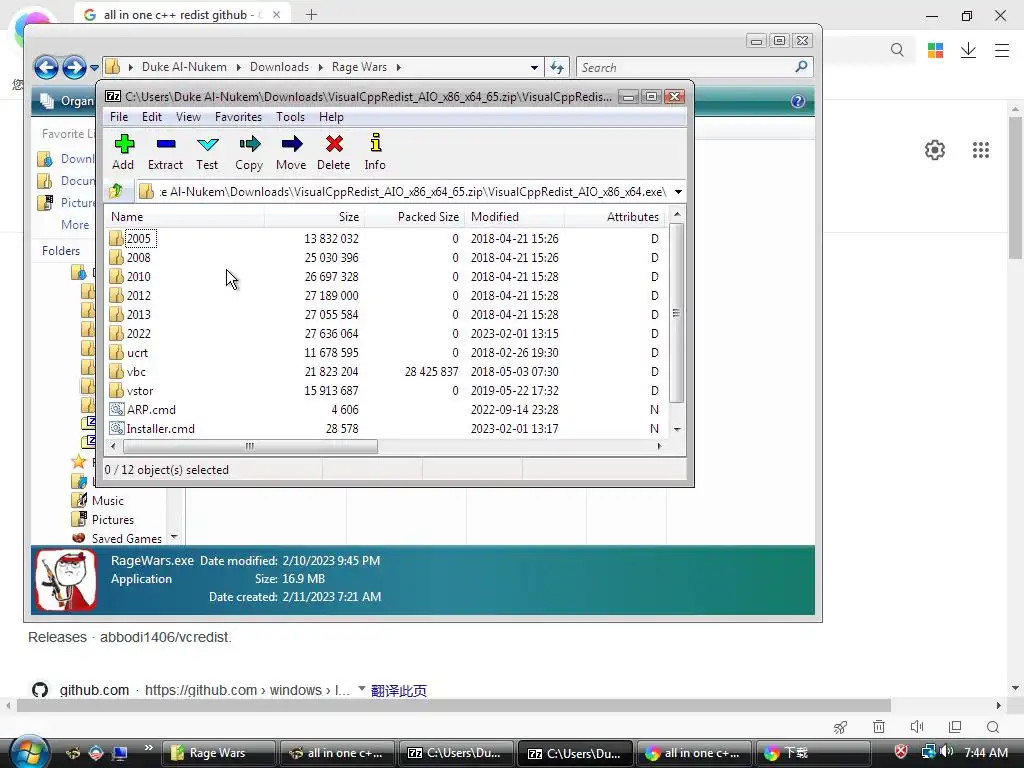Click the Copy toolbar icon

click(249, 144)
